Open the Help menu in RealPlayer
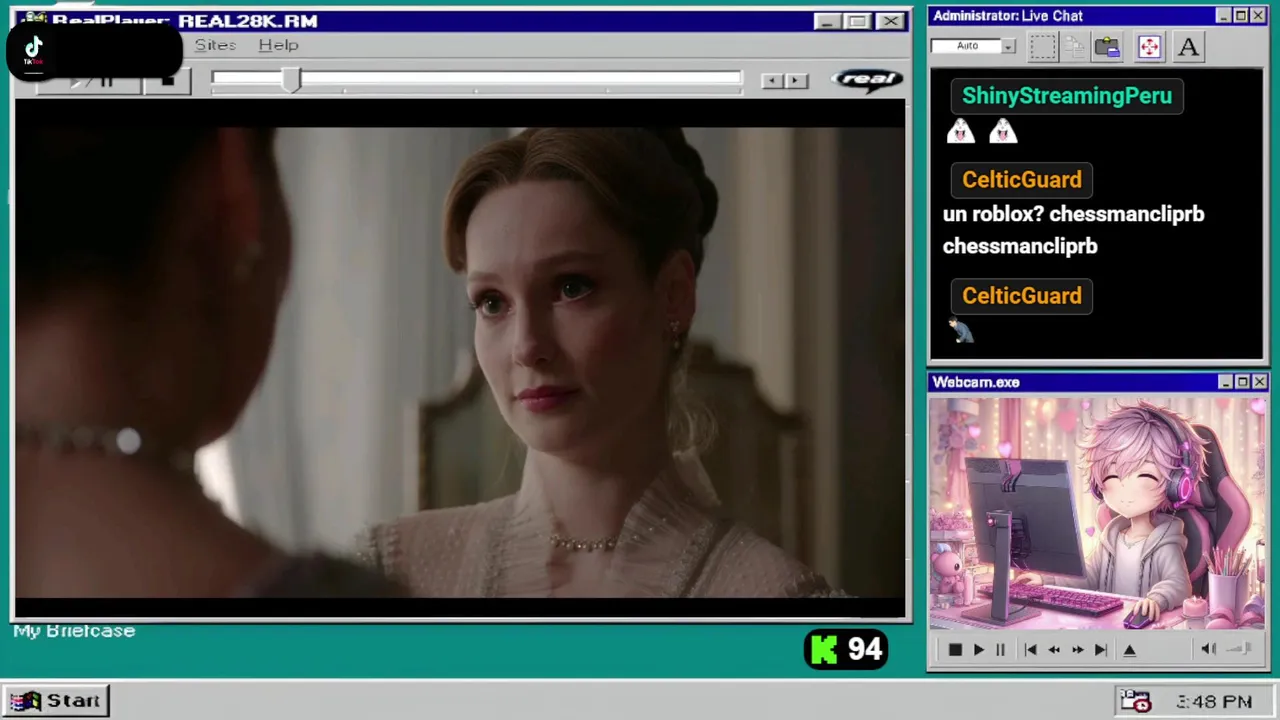Viewport: 1280px width, 720px height. (x=278, y=45)
